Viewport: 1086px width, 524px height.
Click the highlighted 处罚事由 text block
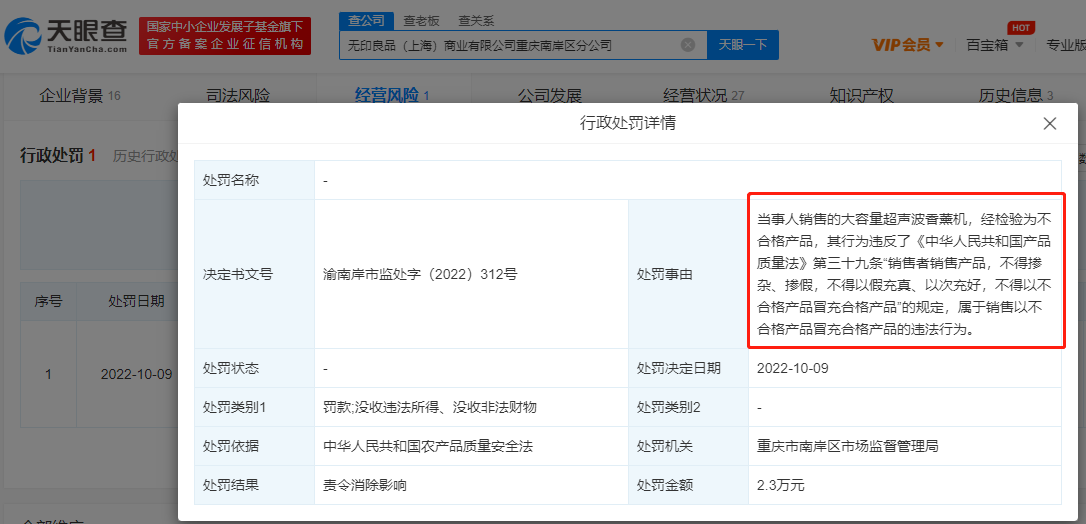[906, 271]
